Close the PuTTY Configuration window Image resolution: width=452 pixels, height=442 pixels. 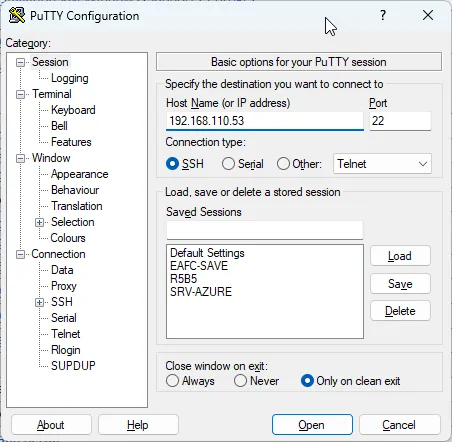coord(428,15)
